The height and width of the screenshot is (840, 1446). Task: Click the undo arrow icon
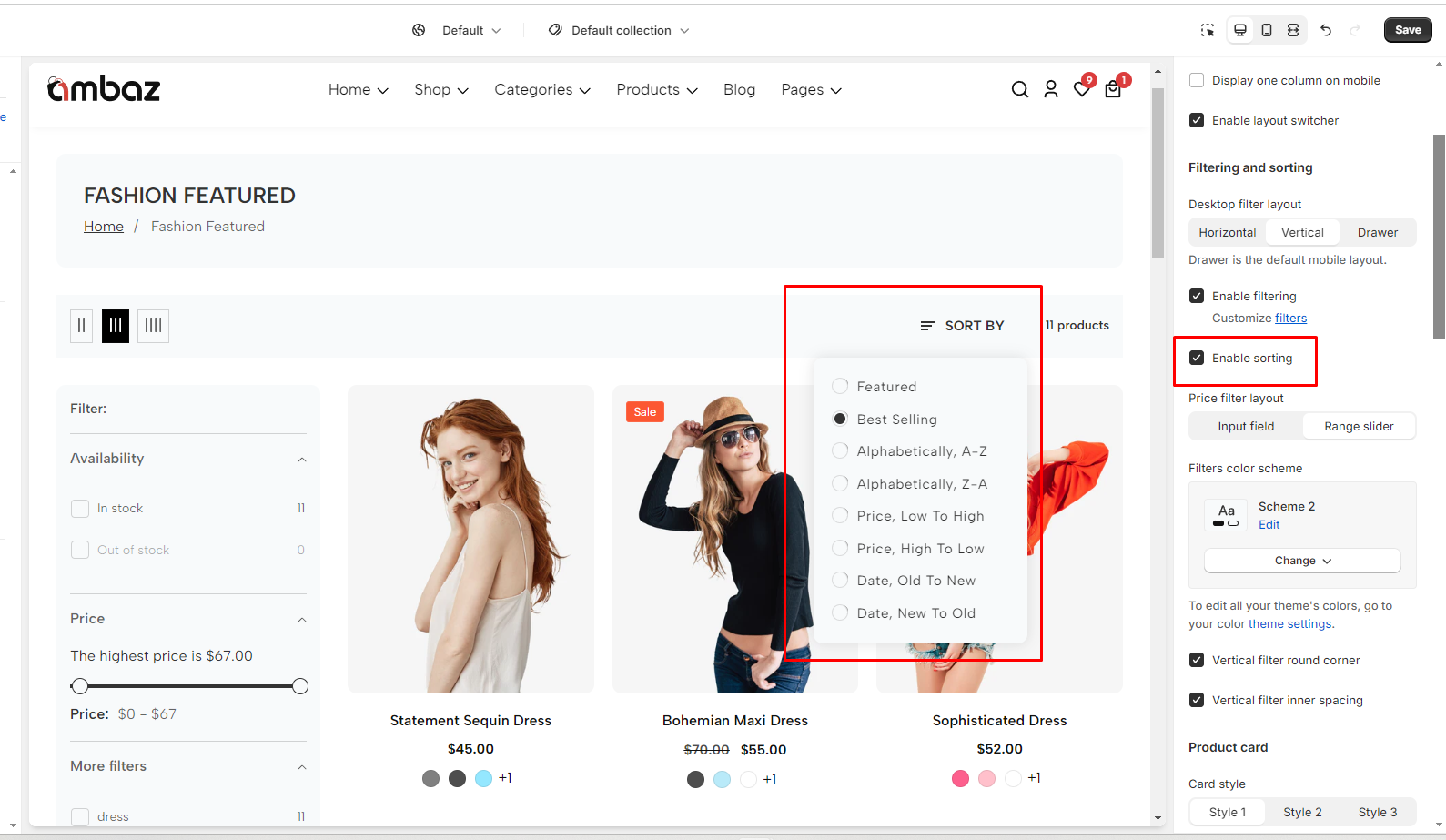click(1326, 30)
